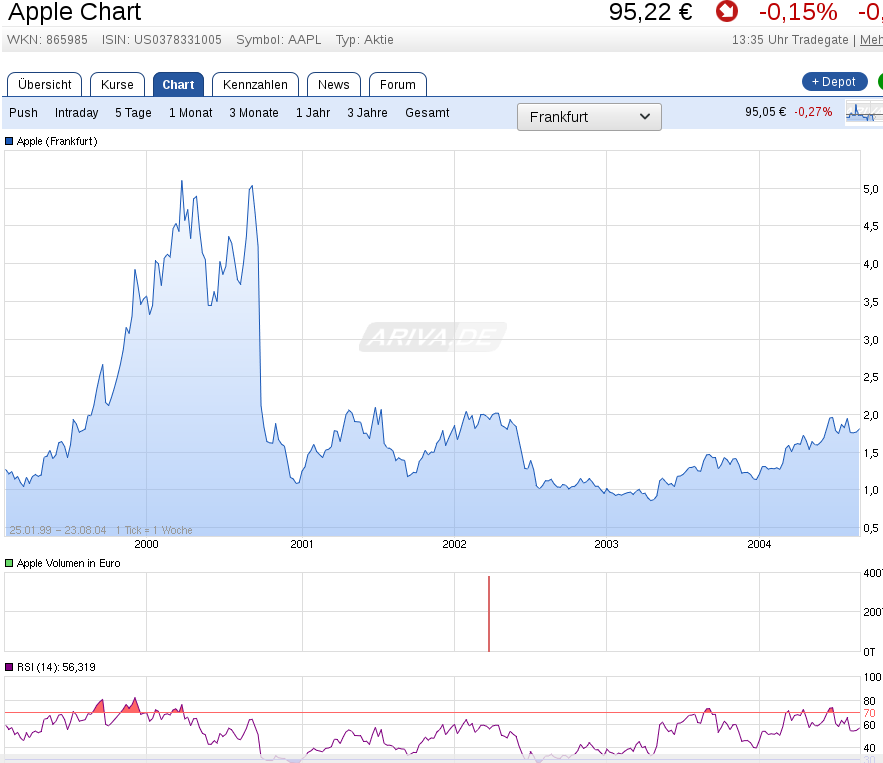This screenshot has height=763, width=883.
Task: Click the purple RSI (14) legend square
Action: coord(10,667)
